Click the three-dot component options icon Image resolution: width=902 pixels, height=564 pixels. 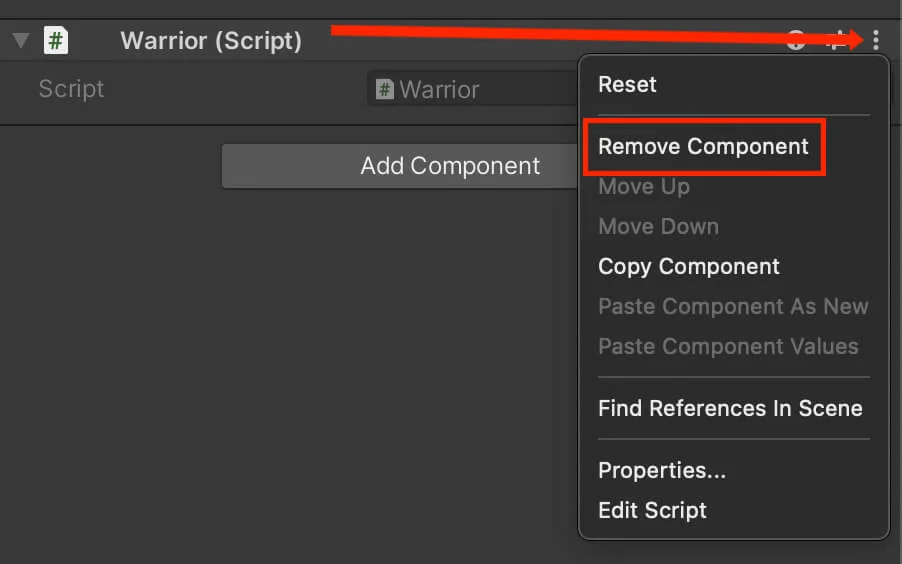pos(876,40)
